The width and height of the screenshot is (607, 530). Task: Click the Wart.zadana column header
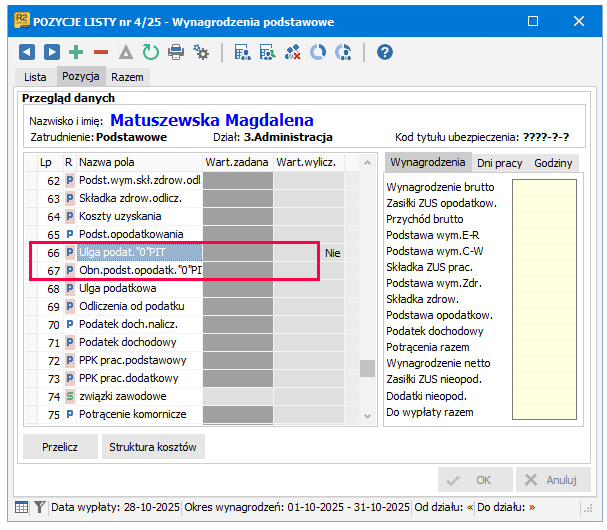(x=237, y=162)
